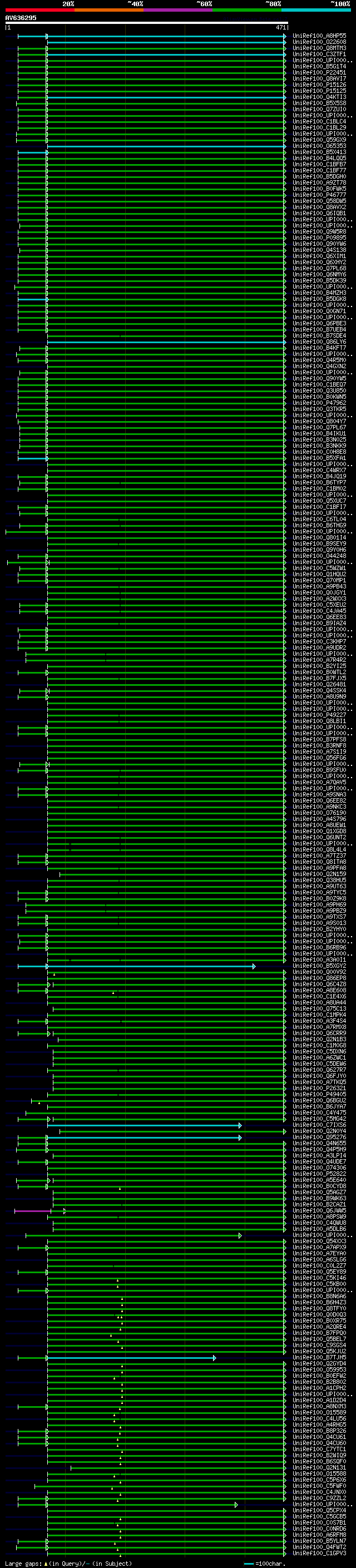Select the UniRef100_A7RMX8 entry
The height and width of the screenshot is (1568, 356).
click(319, 1027)
